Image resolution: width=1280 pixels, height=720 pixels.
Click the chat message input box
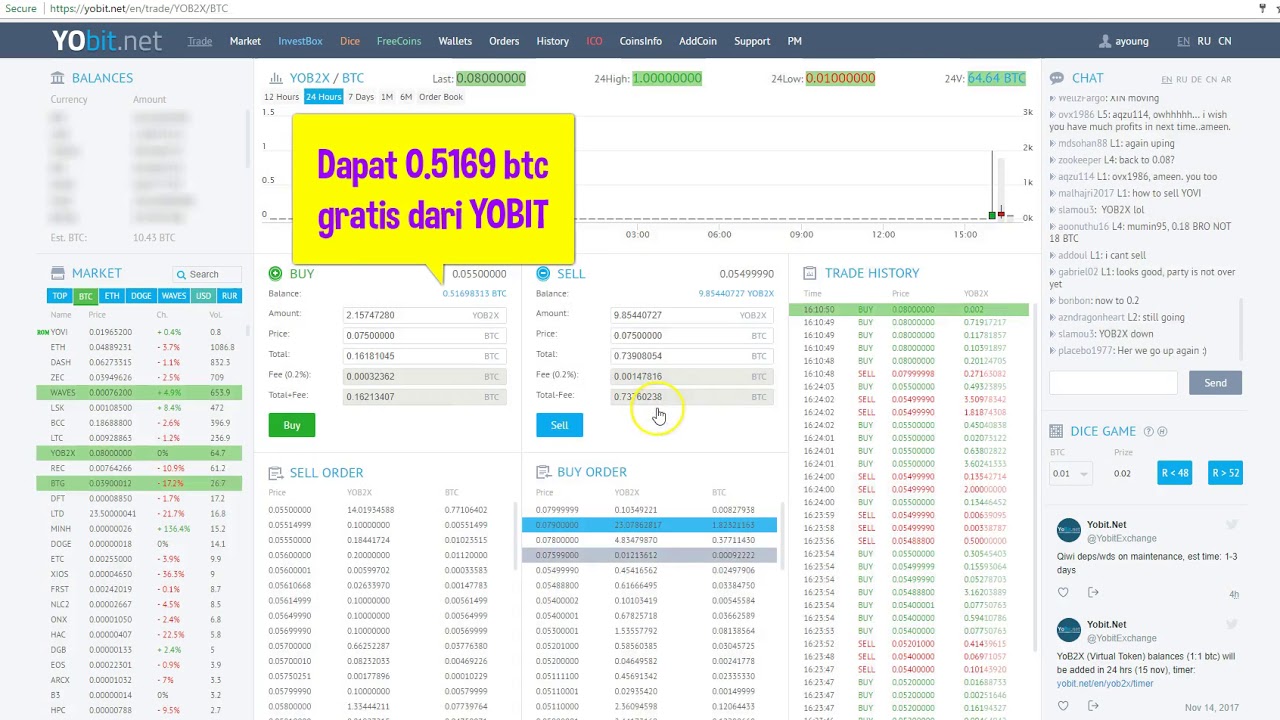click(1113, 383)
